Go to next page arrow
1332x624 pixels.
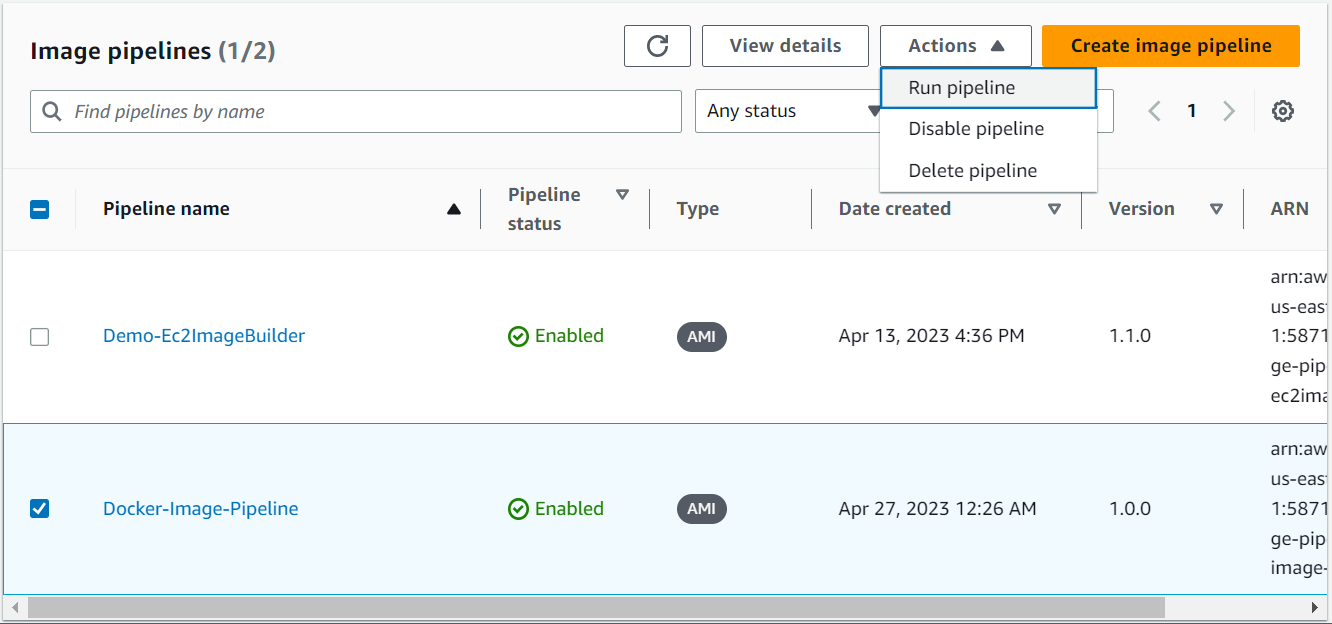point(1229,111)
